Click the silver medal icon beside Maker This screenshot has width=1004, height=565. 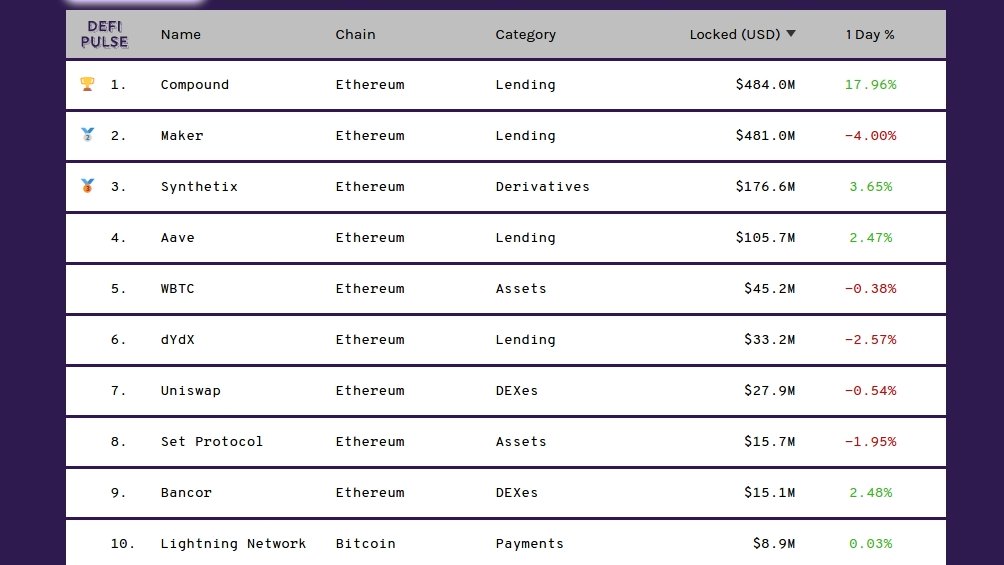[x=88, y=135]
